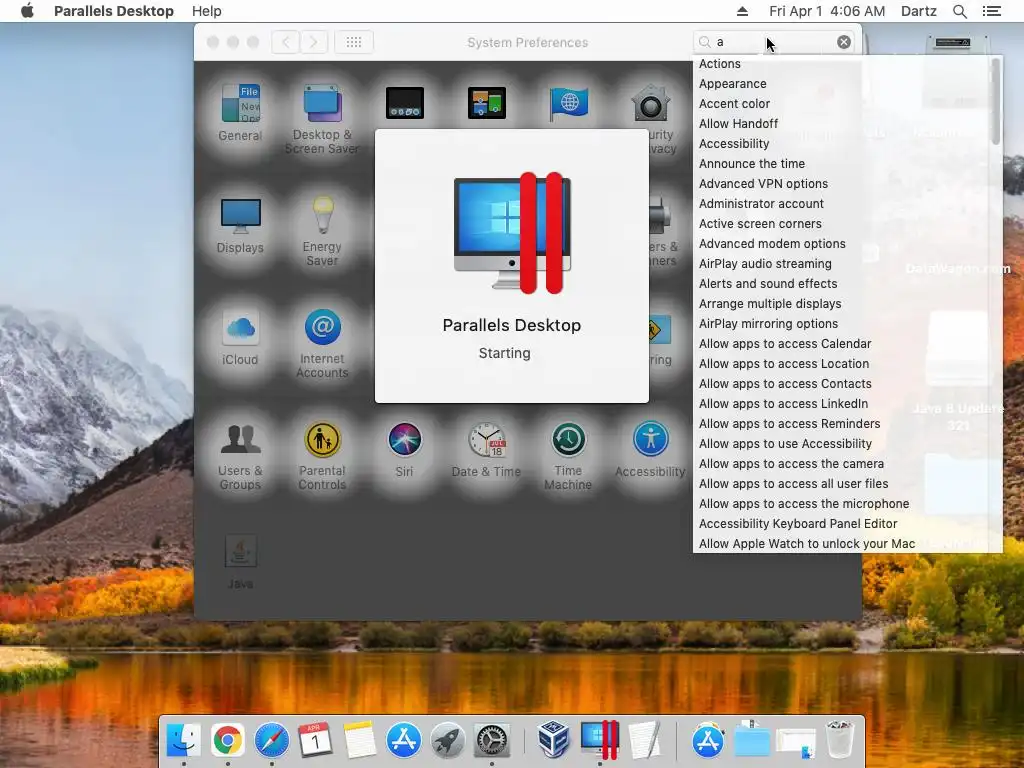
Task: Launch Safari from the Dock
Action: (272, 740)
